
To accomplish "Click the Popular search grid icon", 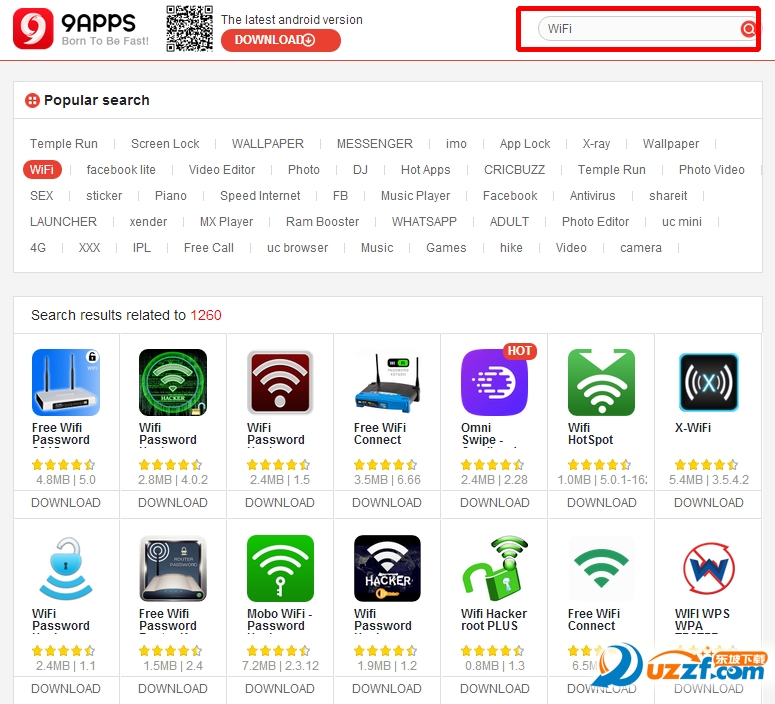I will tap(32, 100).
